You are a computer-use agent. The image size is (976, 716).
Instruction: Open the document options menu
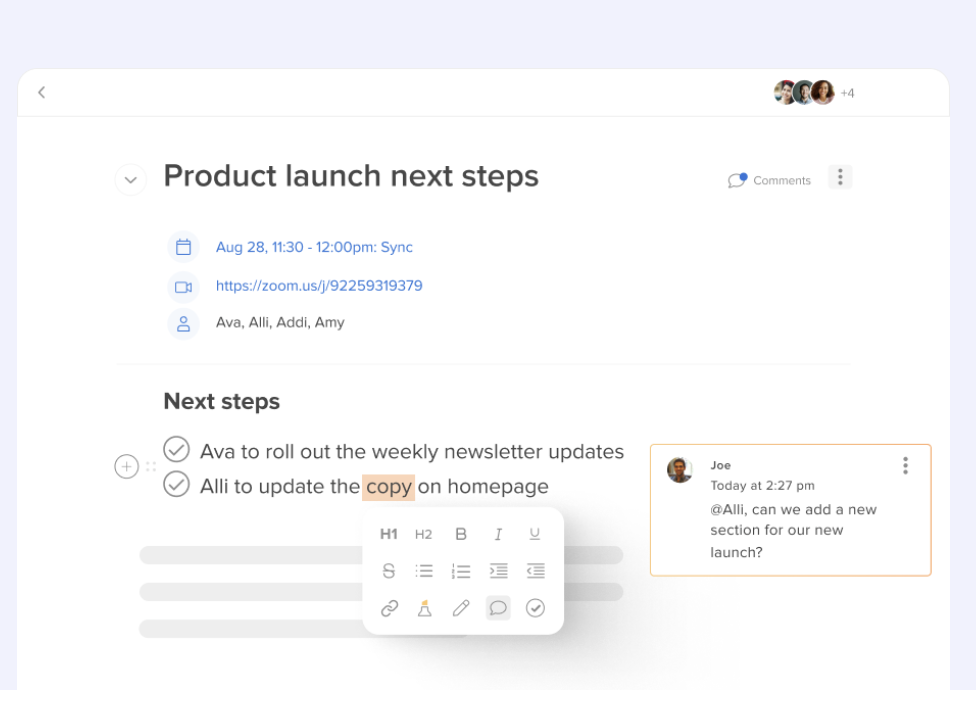(x=841, y=176)
